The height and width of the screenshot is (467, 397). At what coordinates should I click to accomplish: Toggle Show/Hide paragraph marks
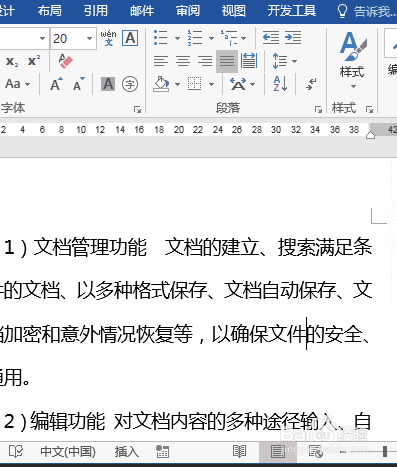tap(311, 84)
